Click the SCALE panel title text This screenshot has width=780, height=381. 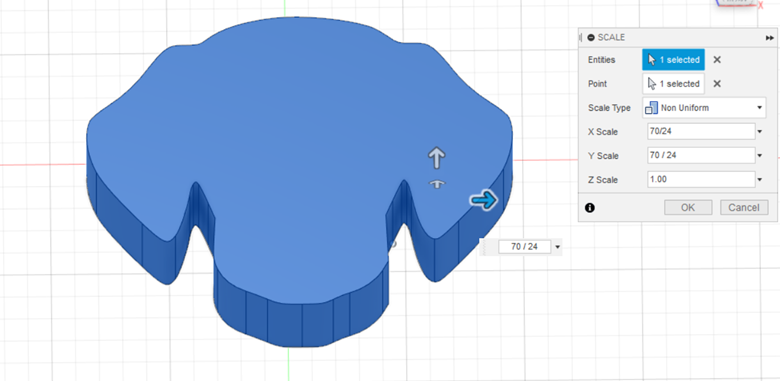(x=611, y=37)
